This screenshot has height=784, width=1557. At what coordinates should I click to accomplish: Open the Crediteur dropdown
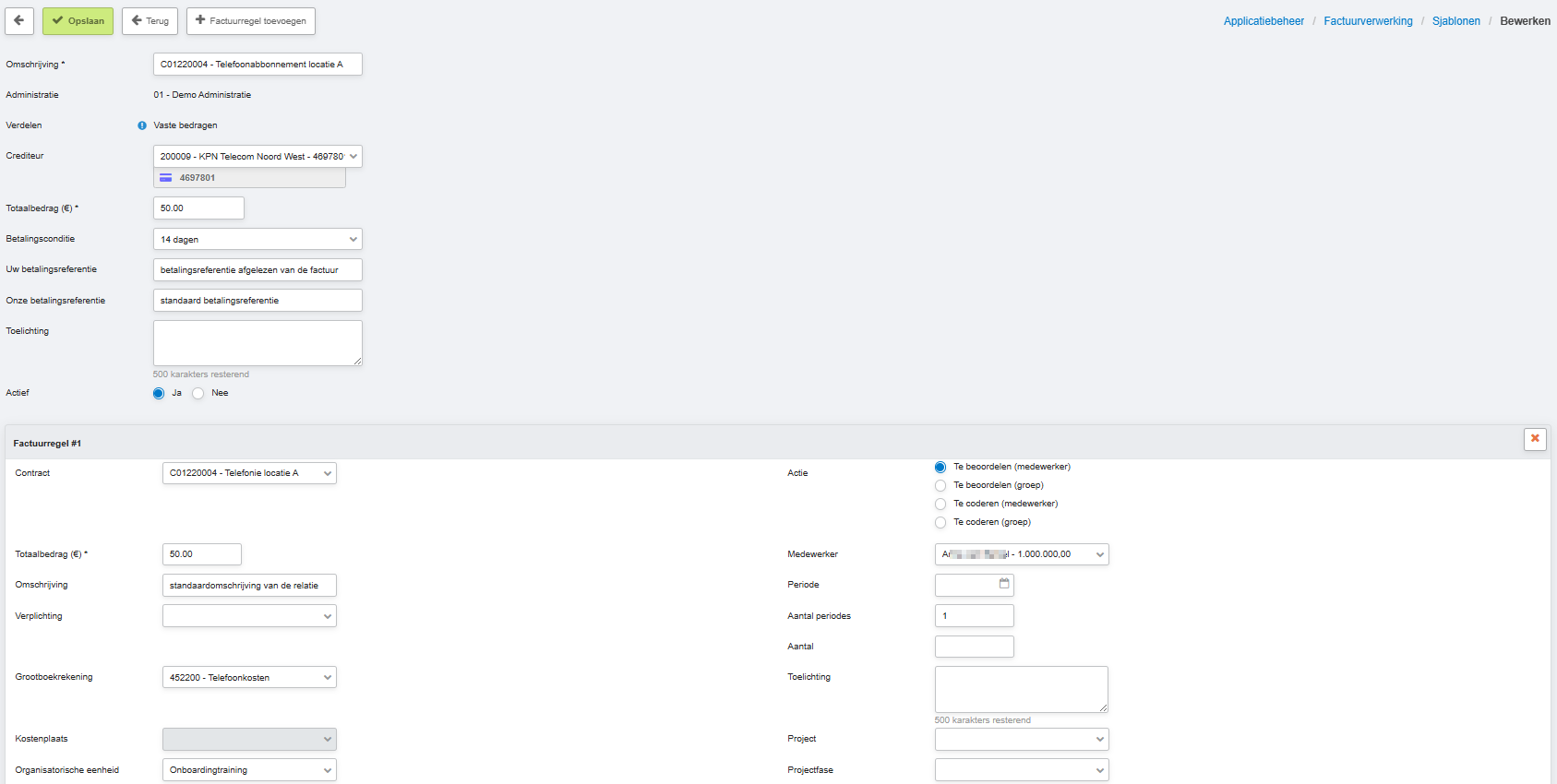pyautogui.click(x=258, y=157)
